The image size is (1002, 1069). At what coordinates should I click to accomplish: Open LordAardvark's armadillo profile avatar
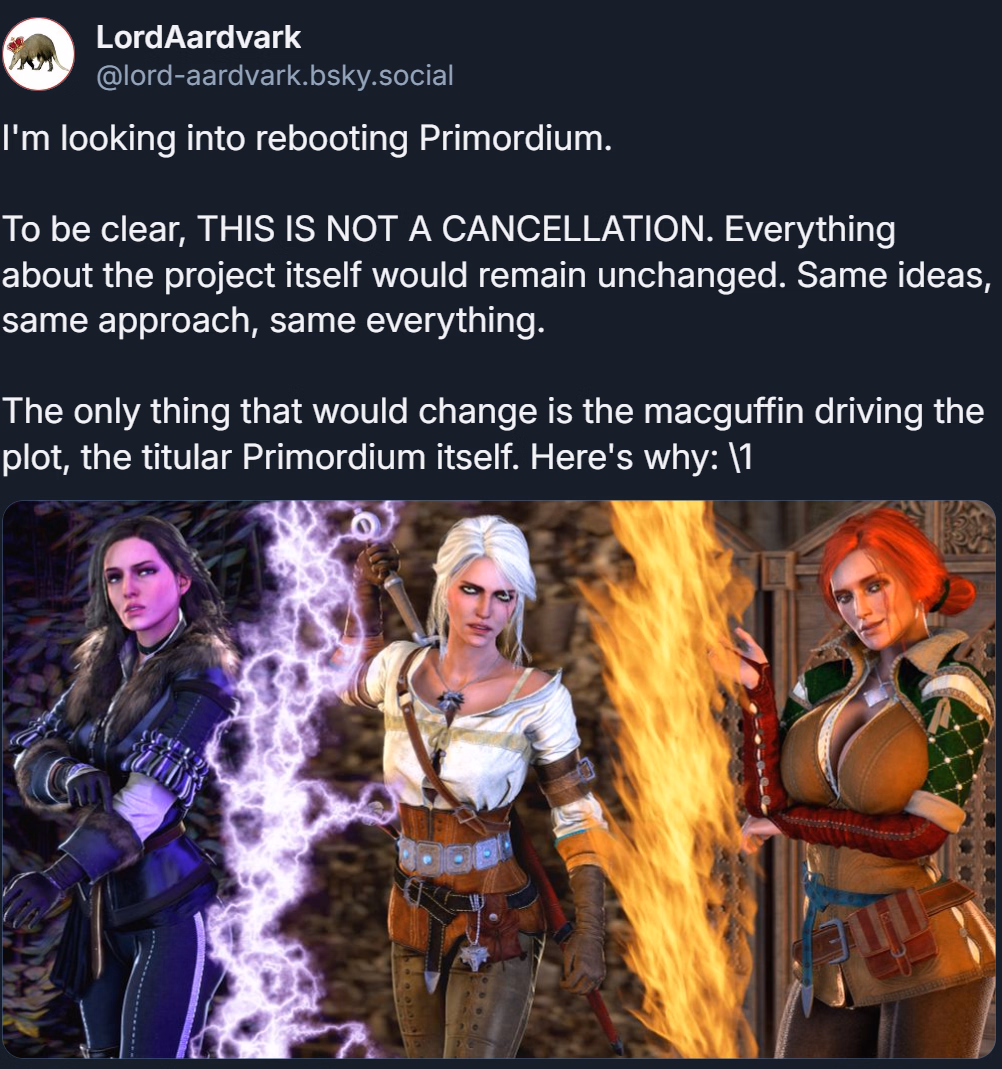tap(39, 55)
